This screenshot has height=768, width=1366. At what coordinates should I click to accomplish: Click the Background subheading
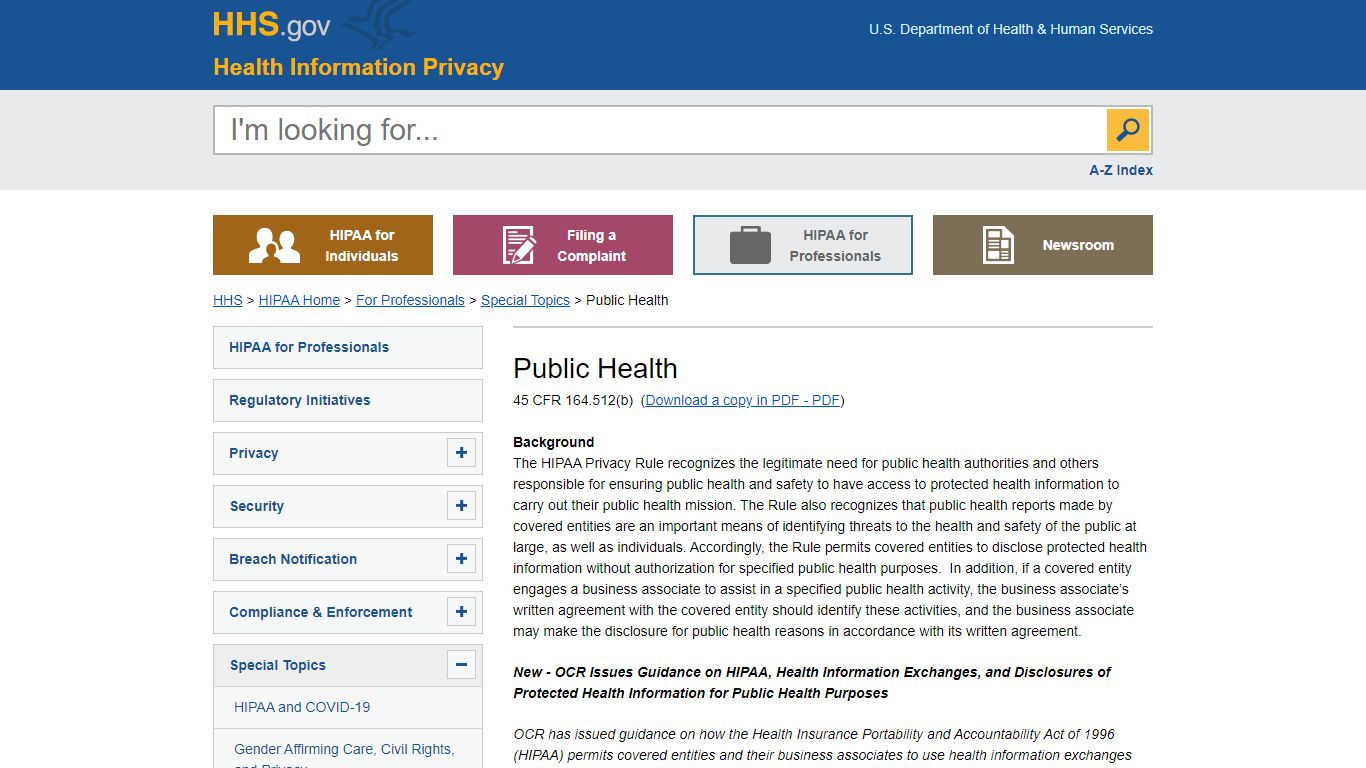pyautogui.click(x=553, y=442)
